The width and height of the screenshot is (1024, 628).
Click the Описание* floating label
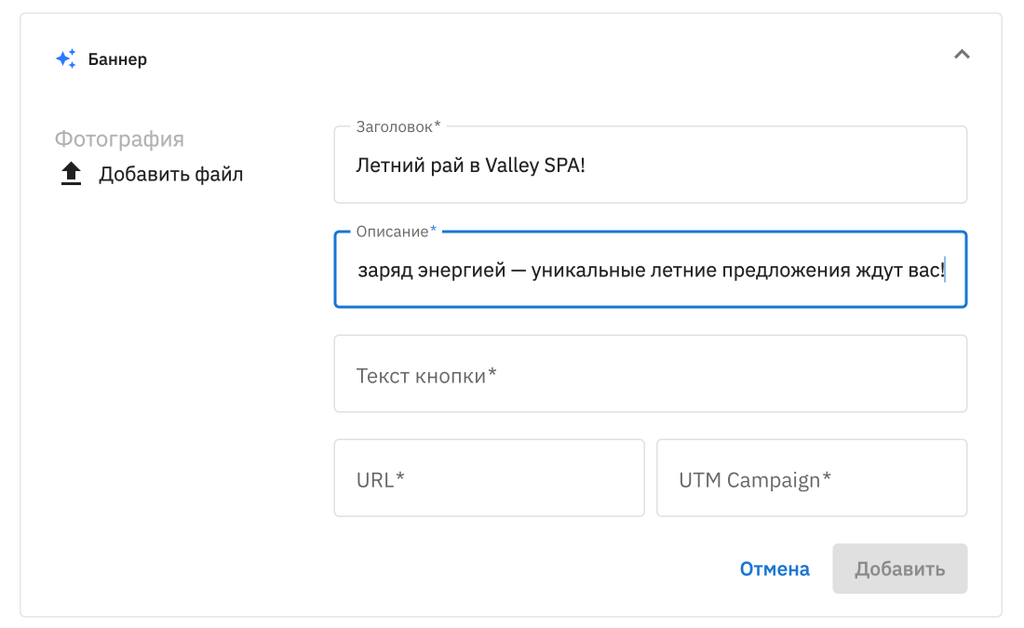coord(396,231)
